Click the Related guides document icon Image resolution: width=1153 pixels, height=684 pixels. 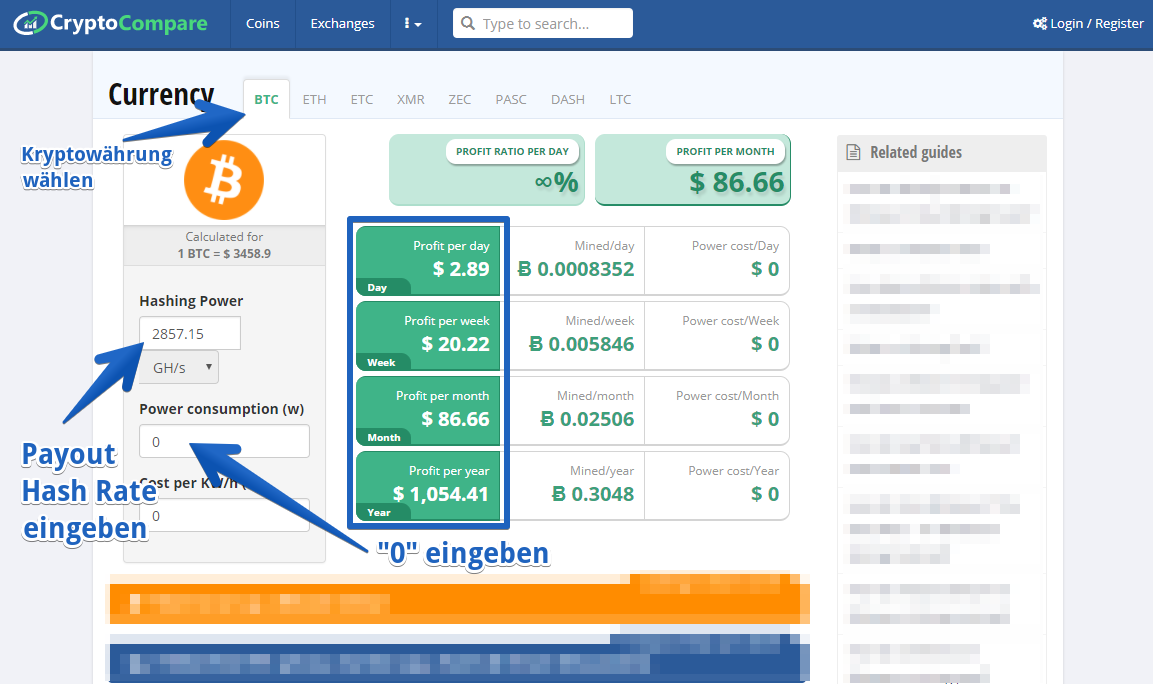[x=853, y=152]
